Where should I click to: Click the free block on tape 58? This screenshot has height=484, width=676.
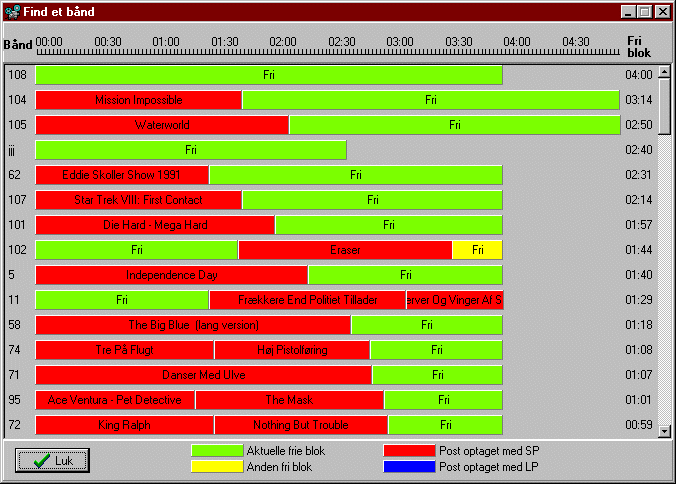pyautogui.click(x=427, y=325)
